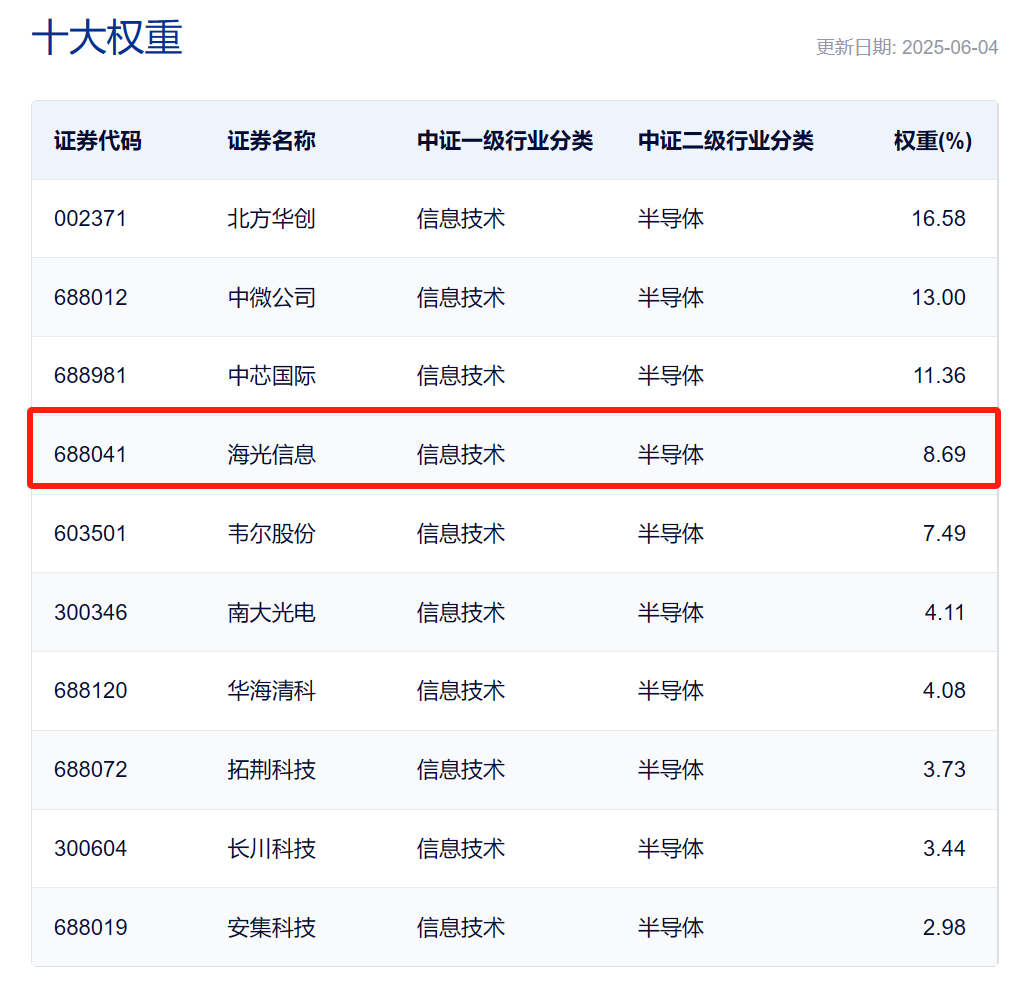Select stock code 688981
The width and height of the screenshot is (1019, 983).
(90, 376)
